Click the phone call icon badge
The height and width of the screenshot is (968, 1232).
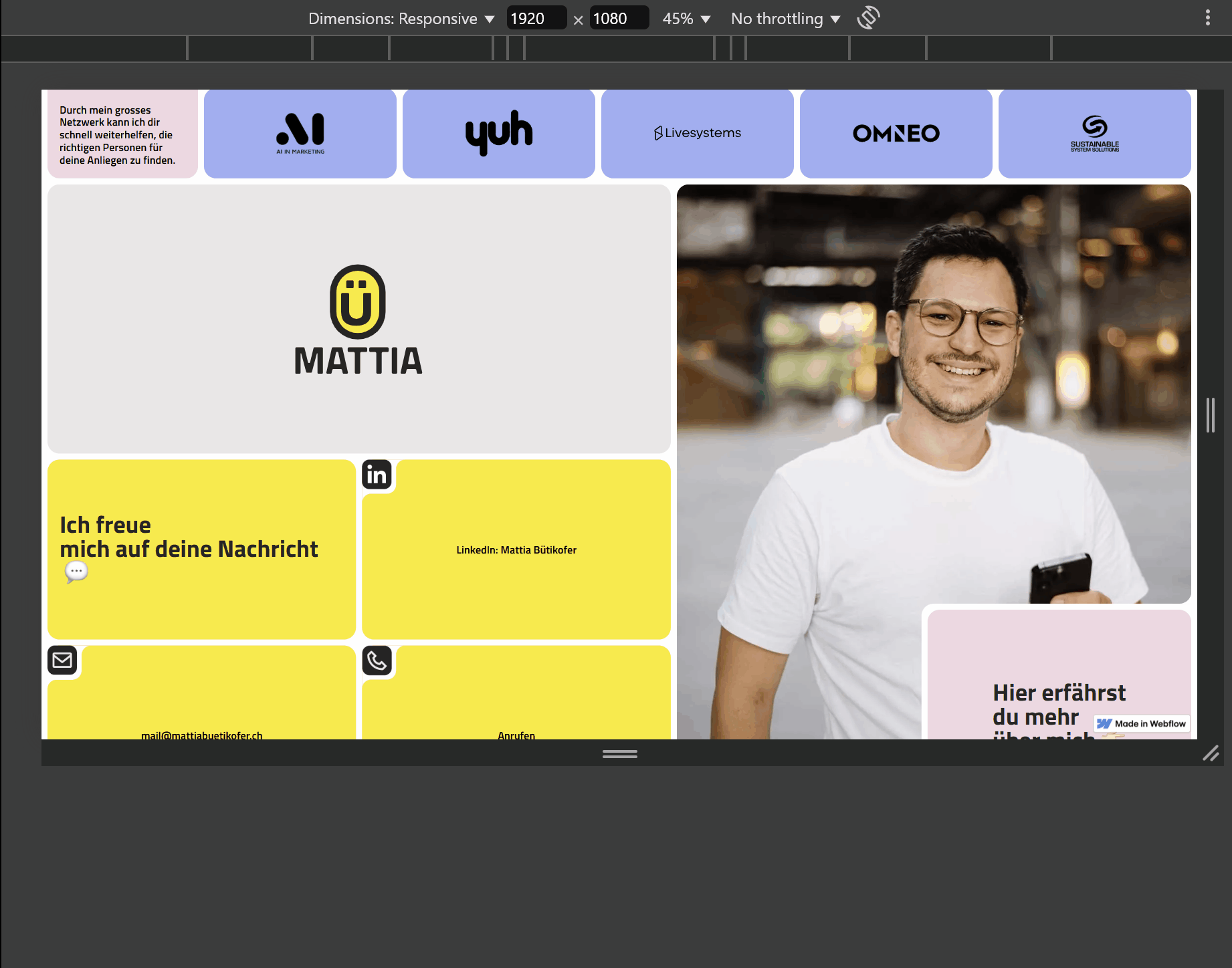click(377, 660)
